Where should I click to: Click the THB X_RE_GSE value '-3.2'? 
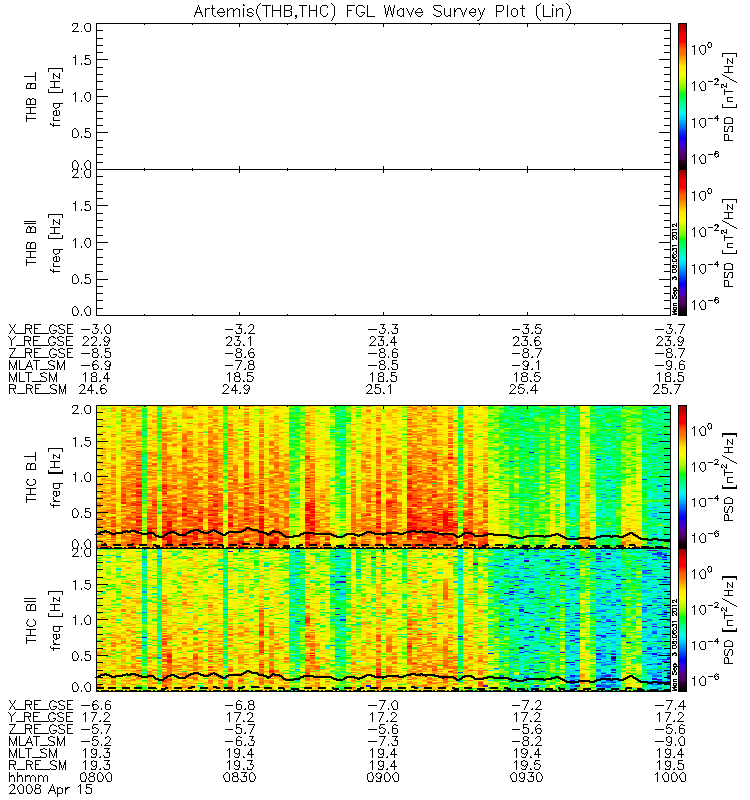coord(240,329)
